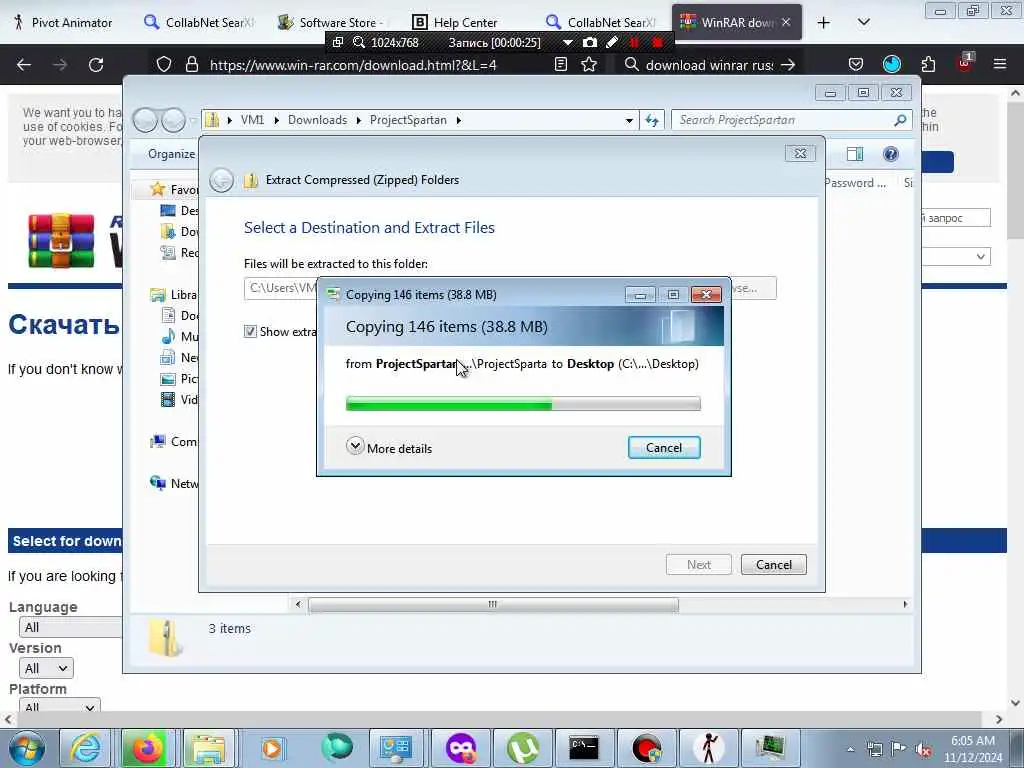1024x768 pixels.
Task: Click VM1 in Explorer address bar
Action: (252, 120)
